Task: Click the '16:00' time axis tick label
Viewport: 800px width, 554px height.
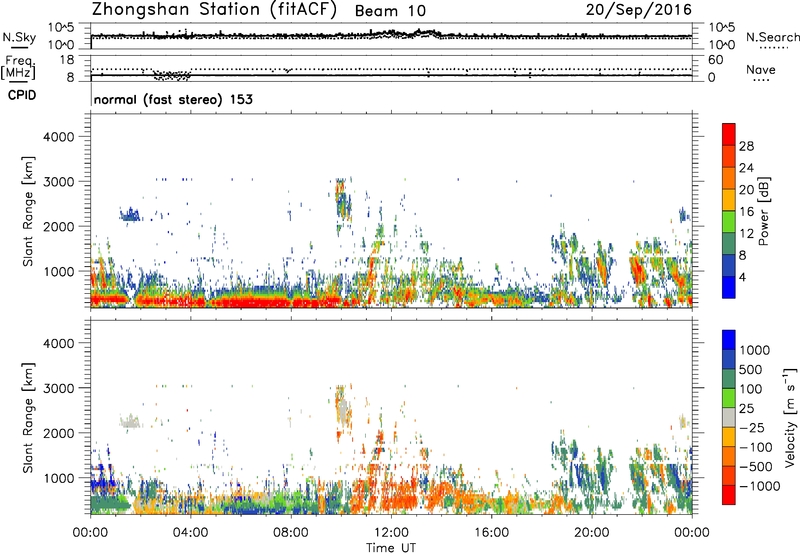Action: [491, 533]
